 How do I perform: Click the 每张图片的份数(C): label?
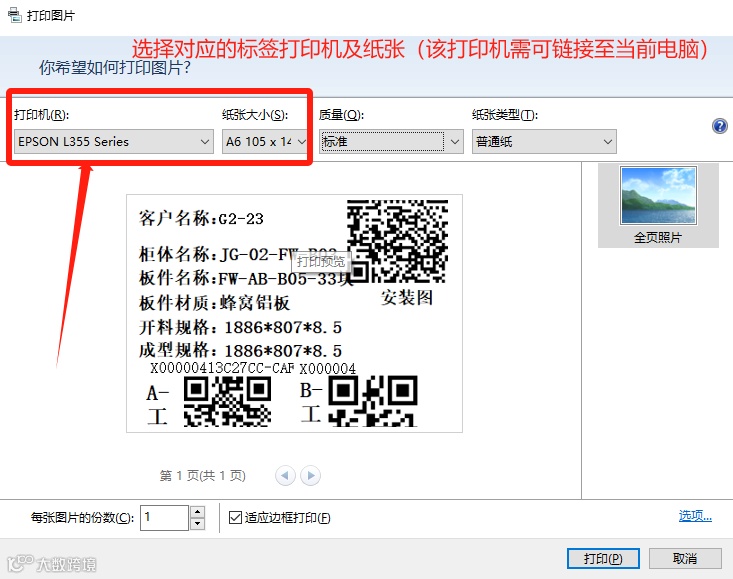[x=82, y=517]
